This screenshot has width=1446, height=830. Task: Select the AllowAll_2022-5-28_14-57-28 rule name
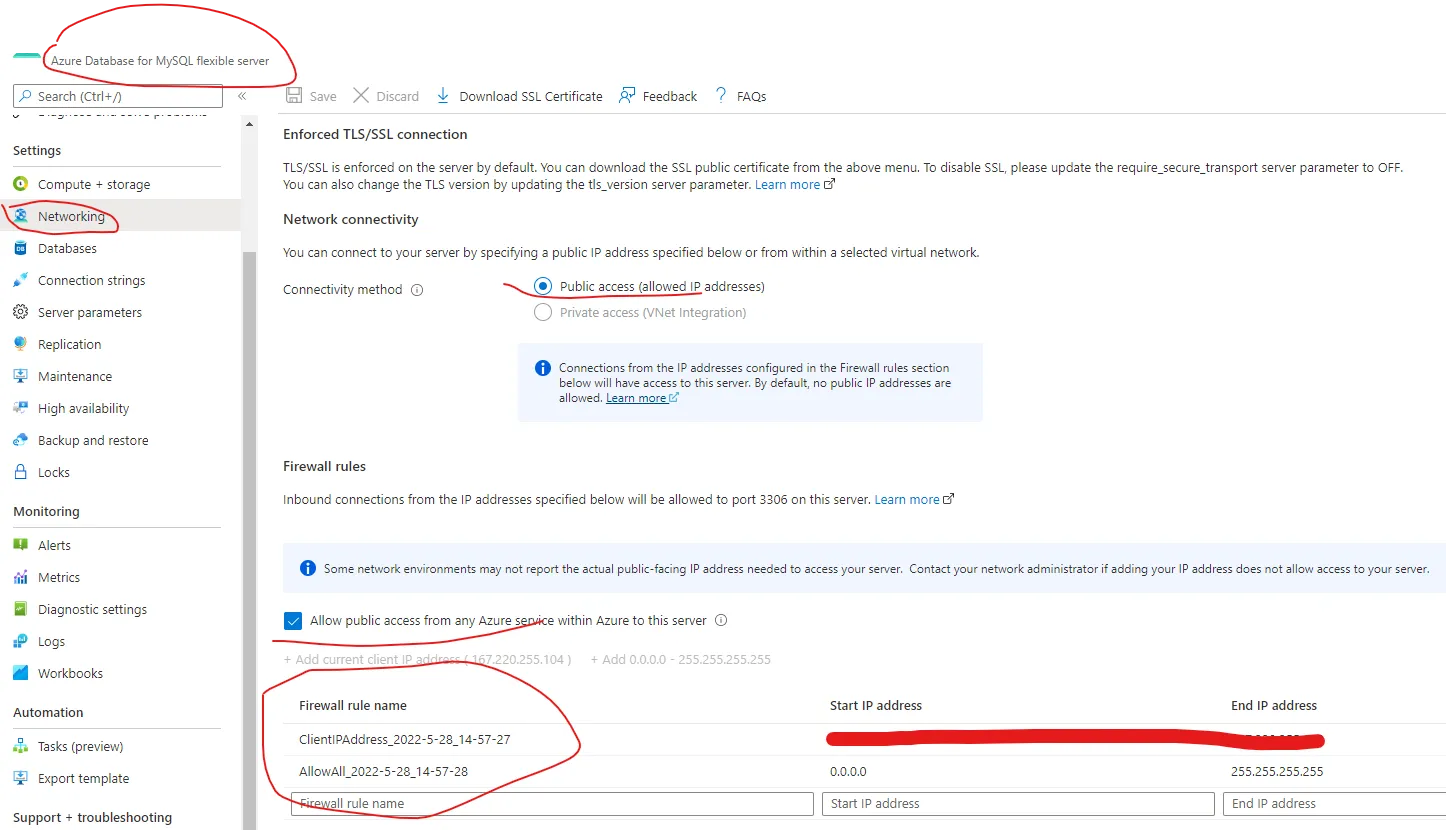point(383,772)
